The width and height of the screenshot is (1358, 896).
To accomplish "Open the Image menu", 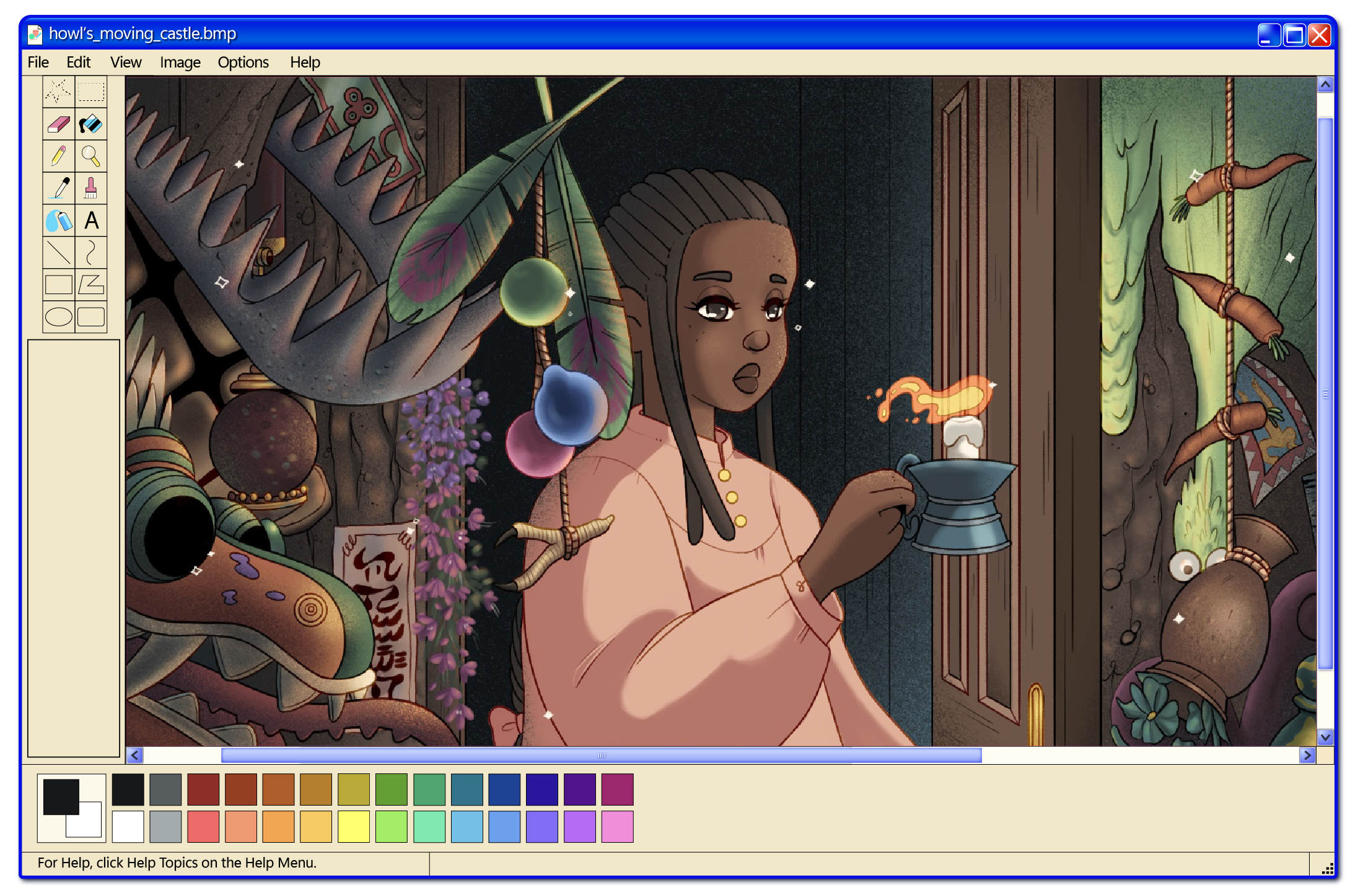I will tap(180, 63).
